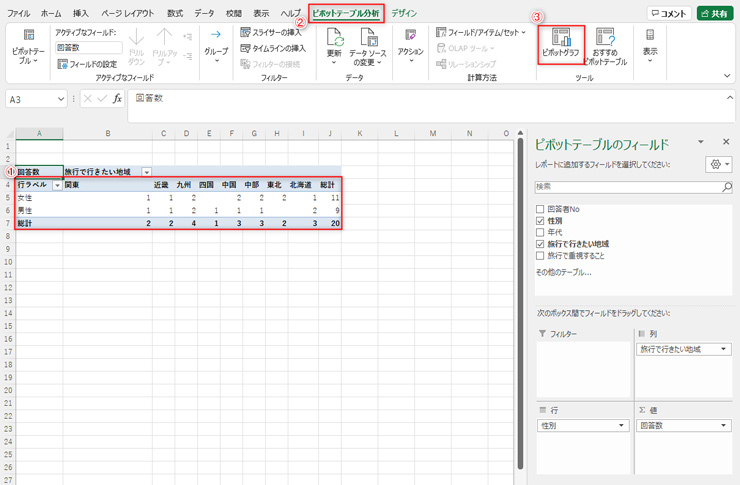Click the field list 検索 search box
Image resolution: width=740 pixels, height=485 pixels.
[x=627, y=187]
